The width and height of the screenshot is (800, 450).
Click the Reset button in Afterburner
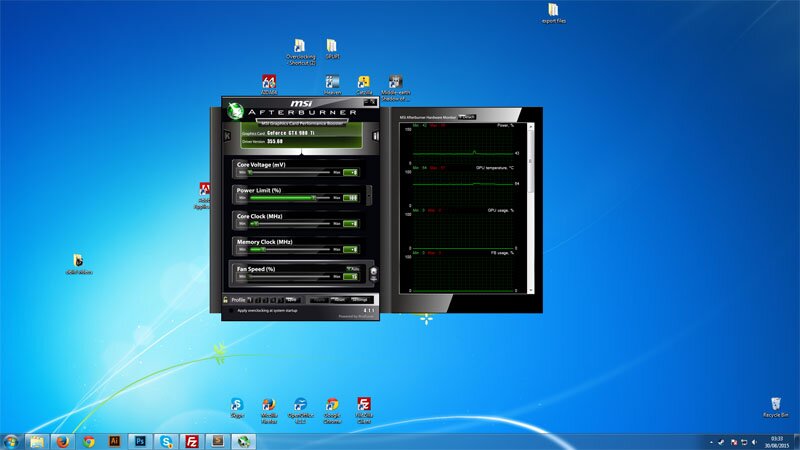(339, 300)
